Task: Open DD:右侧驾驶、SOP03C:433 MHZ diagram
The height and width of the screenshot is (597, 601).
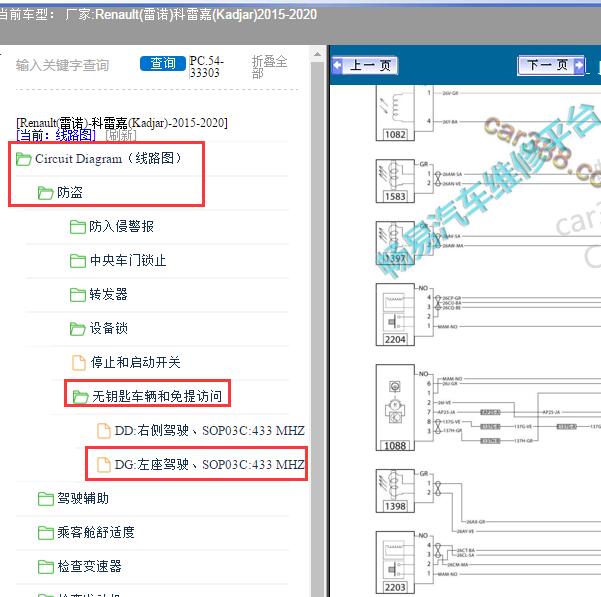Action: pyautogui.click(x=210, y=430)
